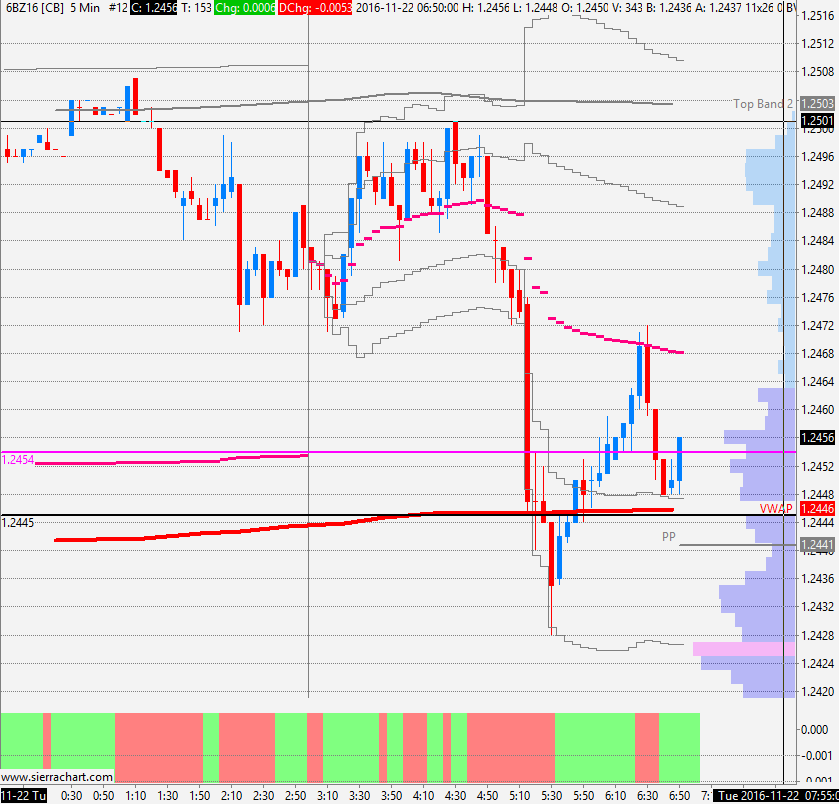The height and width of the screenshot is (804, 839).
Task: Click the magenta 1.2454 line label
Action: tap(18, 460)
